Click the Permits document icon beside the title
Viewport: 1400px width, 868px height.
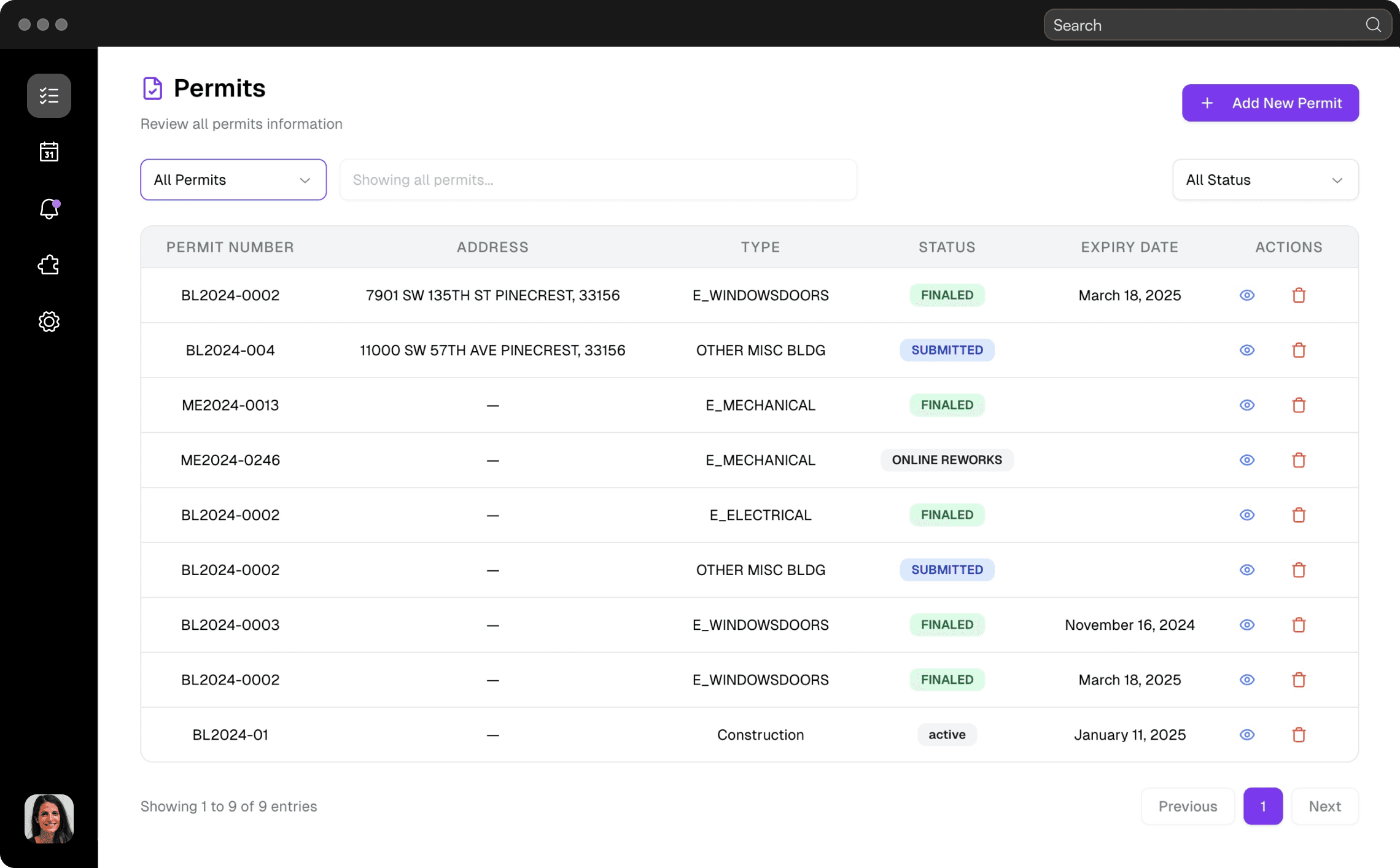tap(152, 88)
